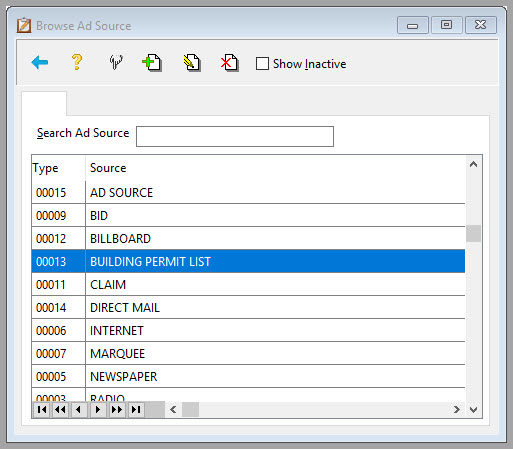The image size is (513, 449).
Task: Click the Search Ad Source field
Action: [235, 136]
